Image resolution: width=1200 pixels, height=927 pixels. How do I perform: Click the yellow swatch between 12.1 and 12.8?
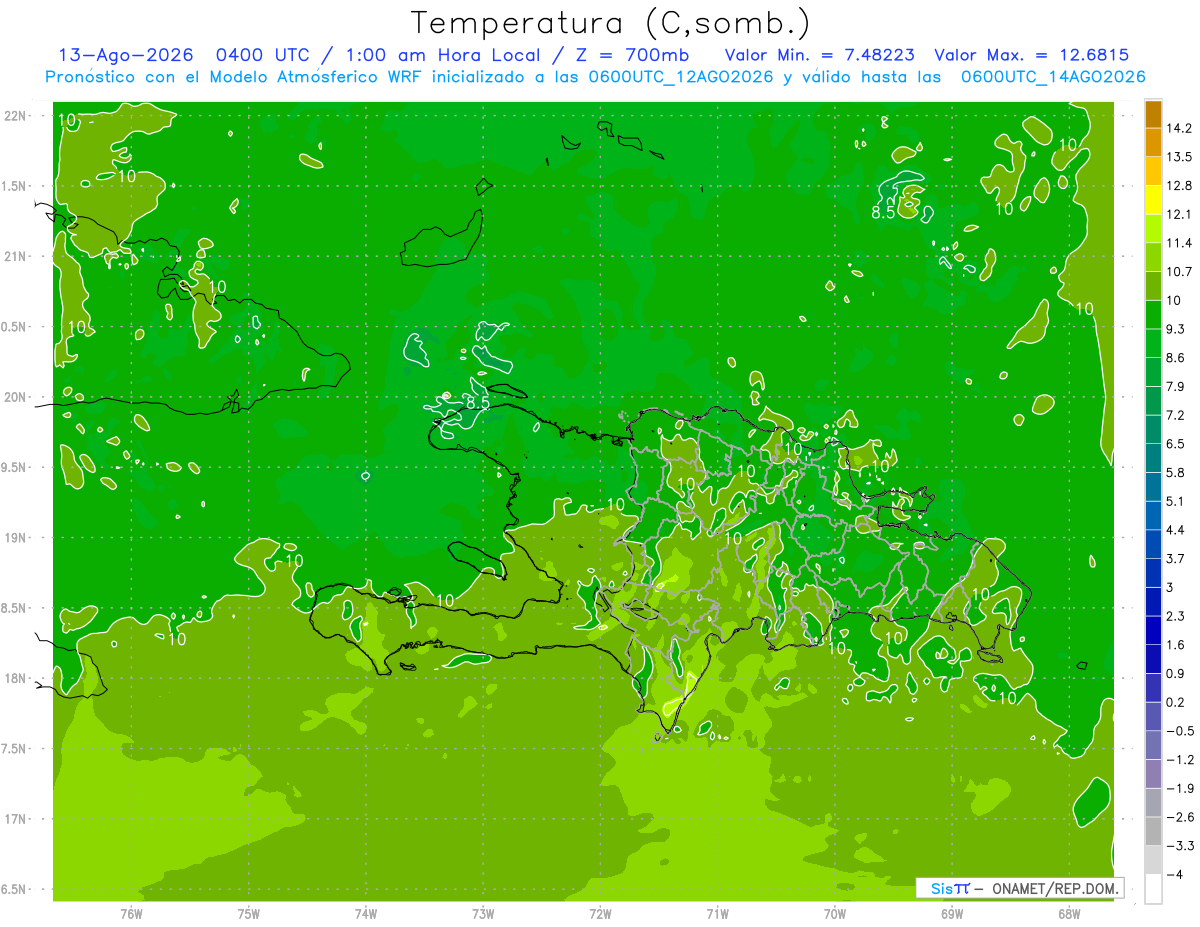click(x=1153, y=200)
